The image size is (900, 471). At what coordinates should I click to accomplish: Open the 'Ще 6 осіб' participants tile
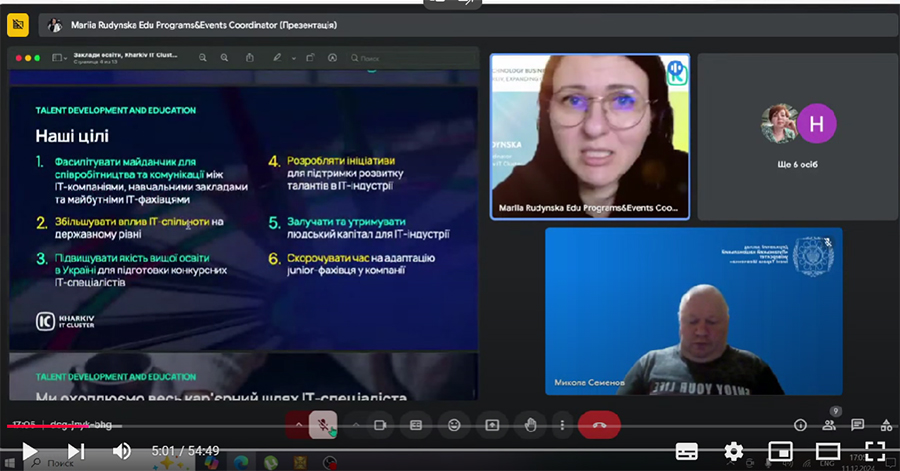(x=797, y=137)
